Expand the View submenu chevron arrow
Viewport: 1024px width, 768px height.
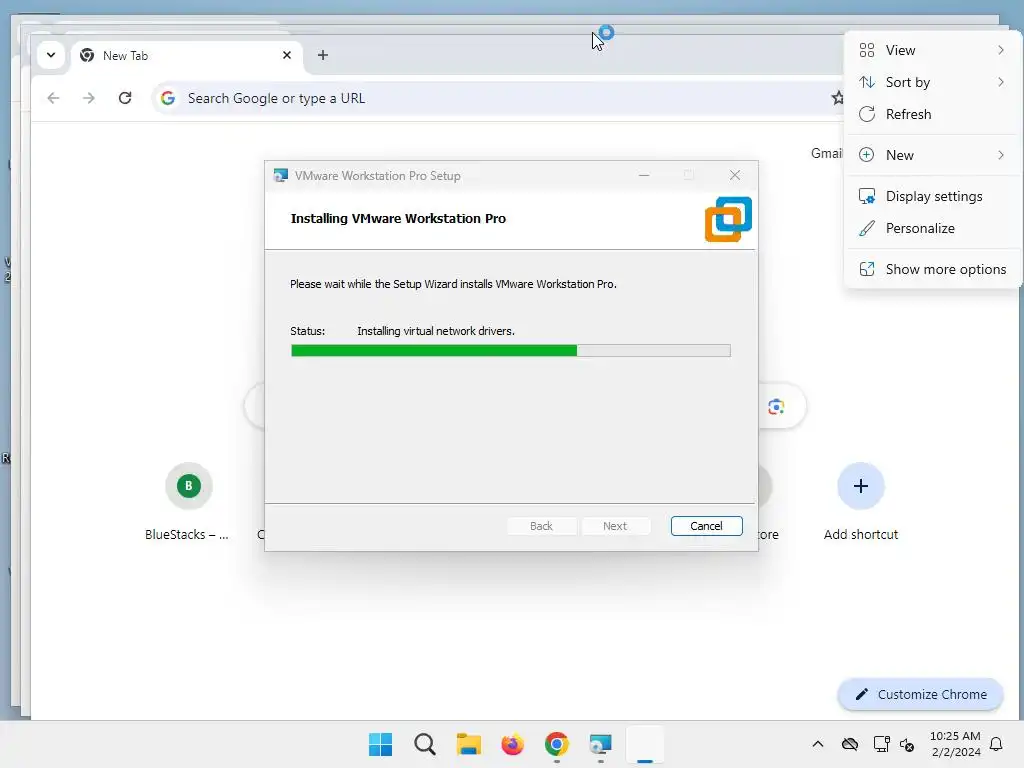1000,50
